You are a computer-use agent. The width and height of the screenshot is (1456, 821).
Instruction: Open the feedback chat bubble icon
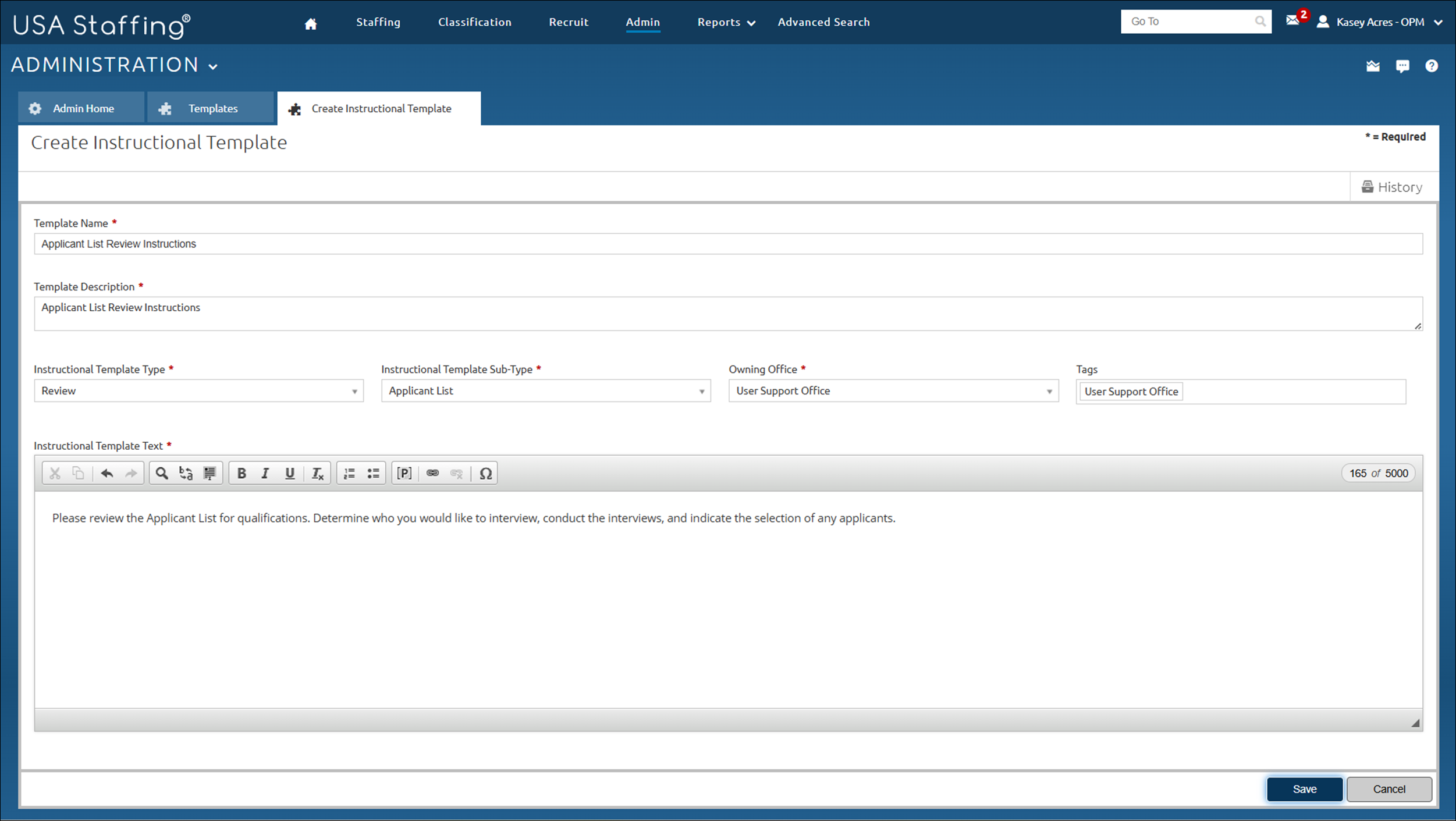point(1402,66)
